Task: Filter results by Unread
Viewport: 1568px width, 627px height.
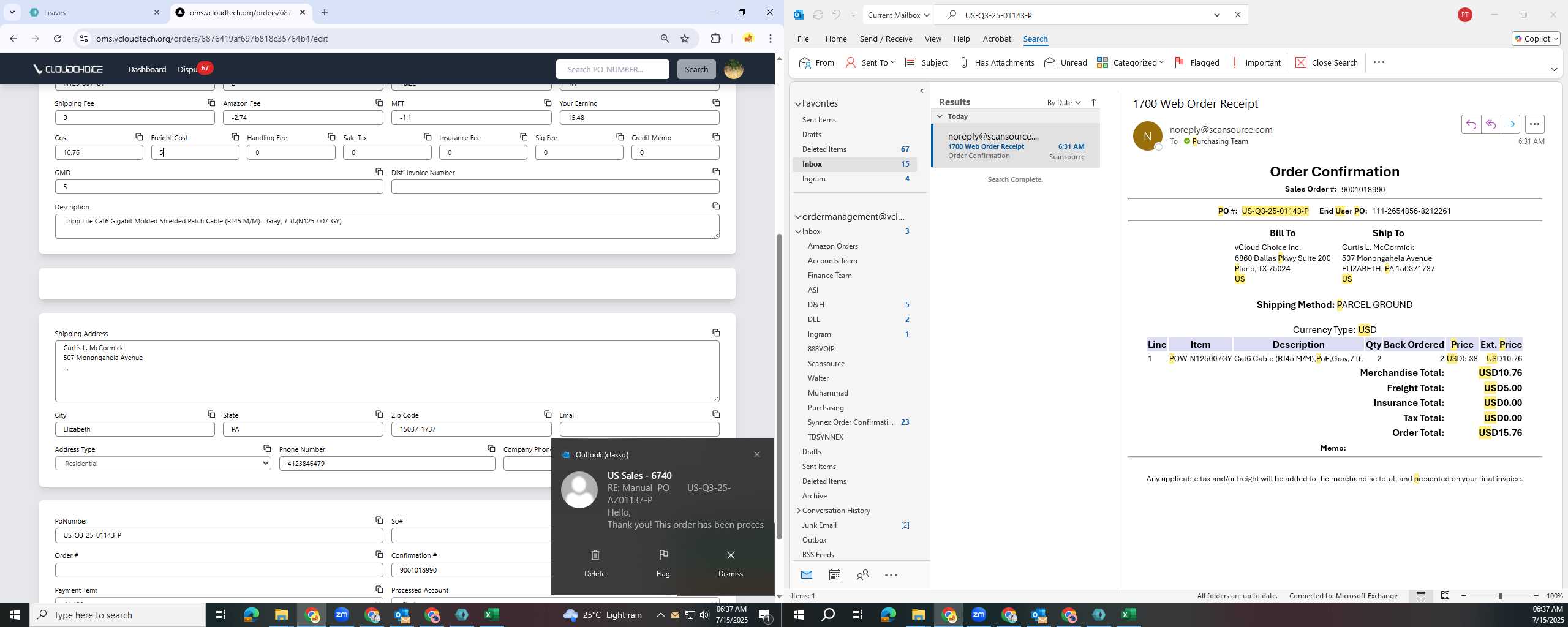Action: coord(1066,62)
